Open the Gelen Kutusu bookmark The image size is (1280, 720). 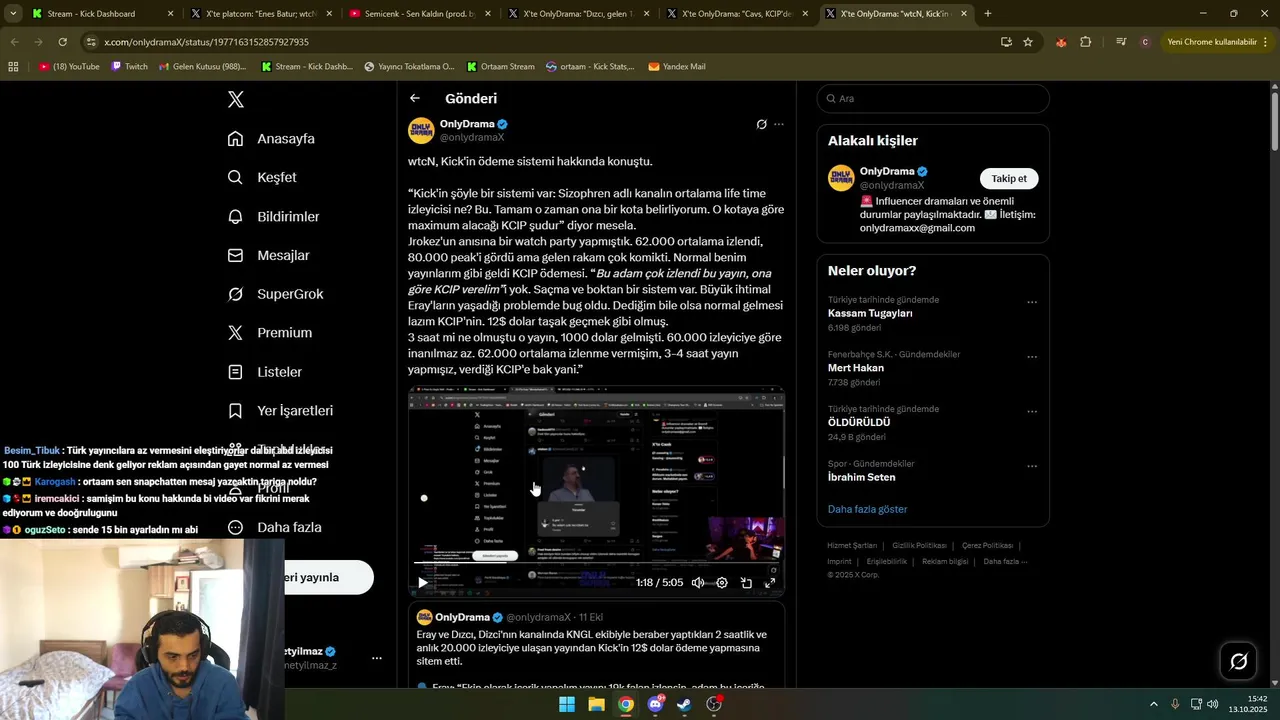pos(203,67)
